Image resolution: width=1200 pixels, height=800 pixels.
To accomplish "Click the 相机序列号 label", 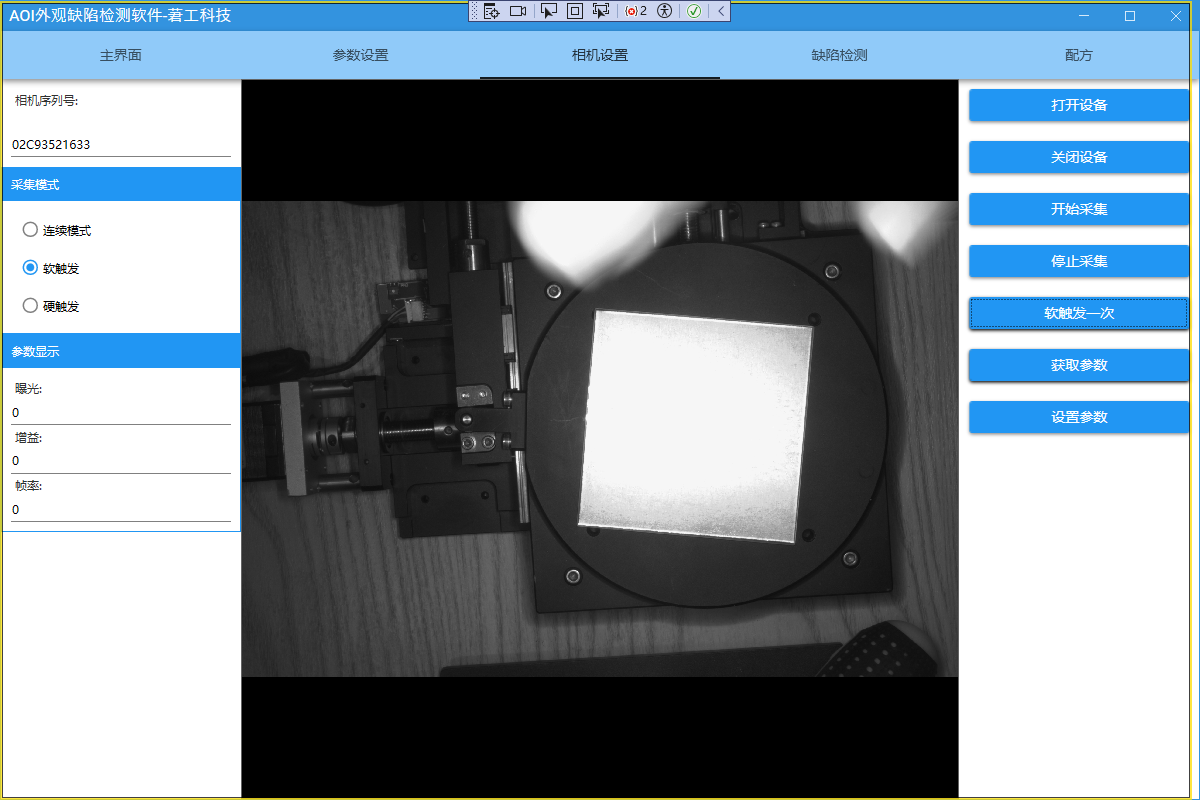I will (47, 100).
